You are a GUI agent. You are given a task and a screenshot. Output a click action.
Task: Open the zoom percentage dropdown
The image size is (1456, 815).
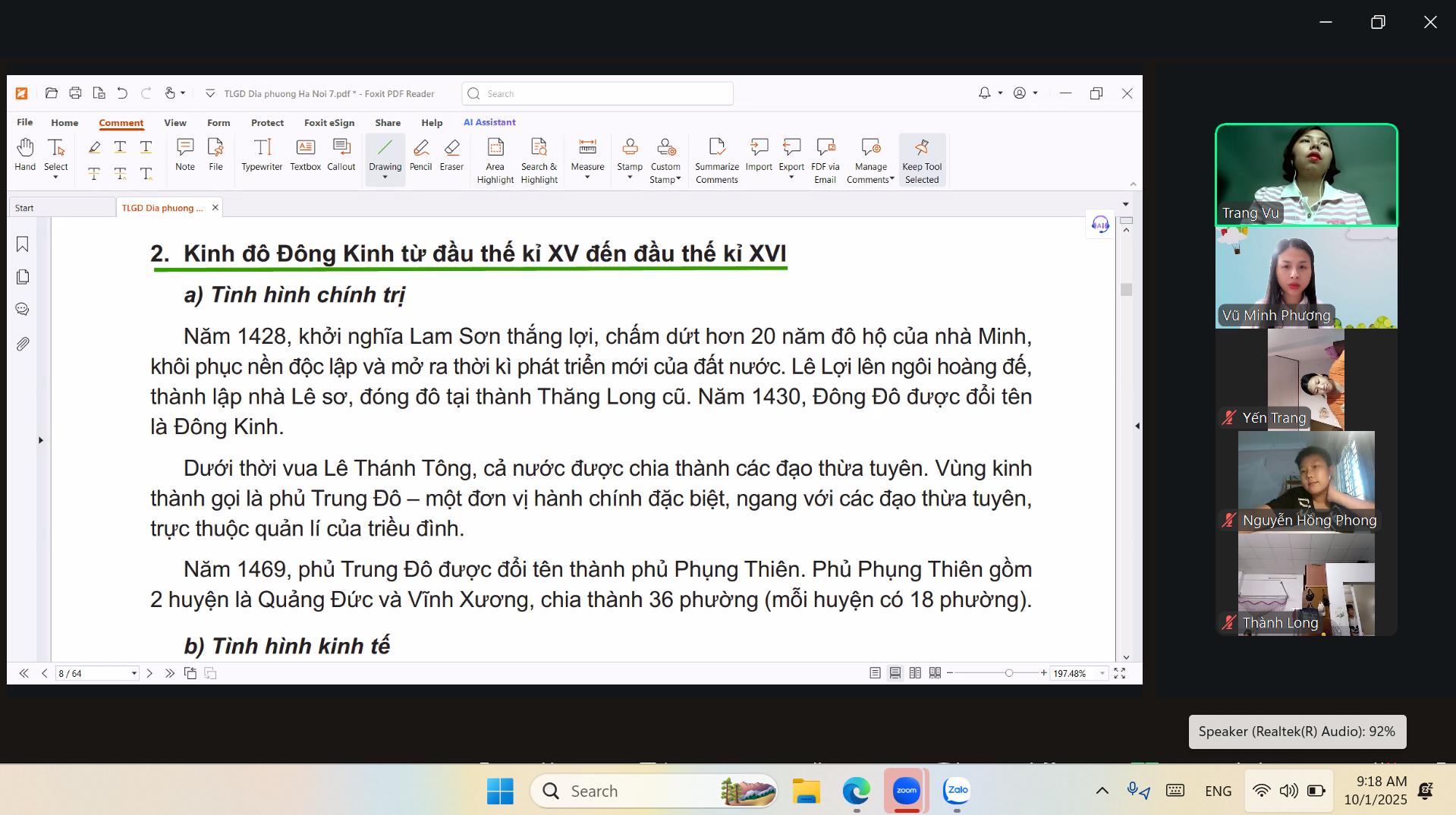click(1102, 673)
